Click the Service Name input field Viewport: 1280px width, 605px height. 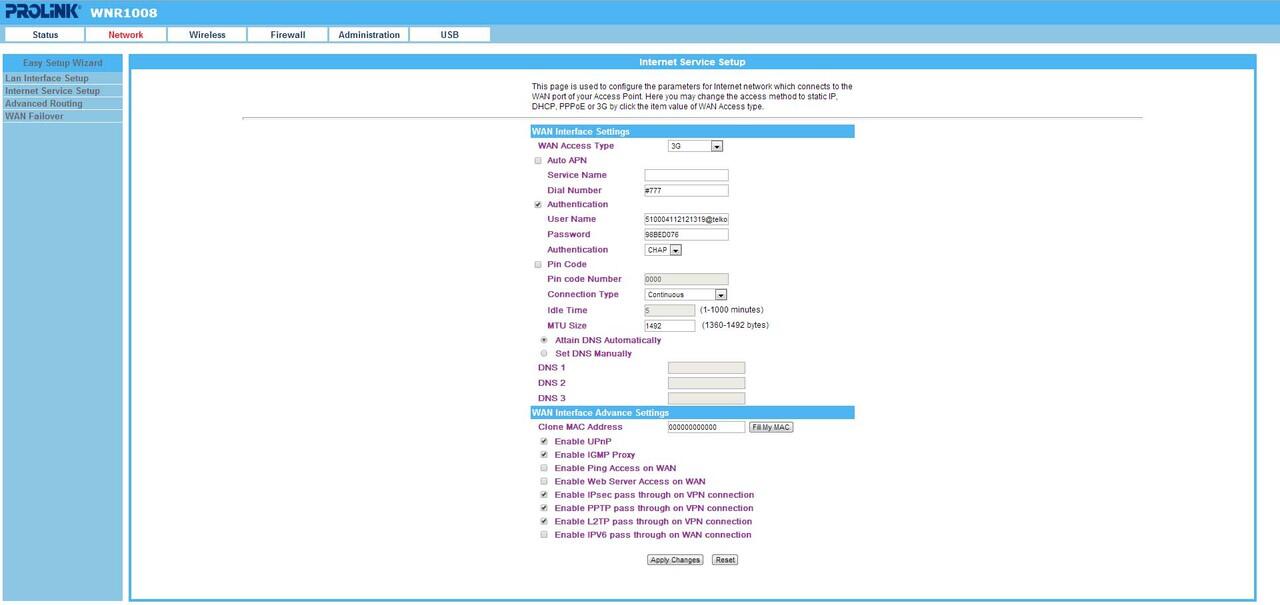click(686, 176)
